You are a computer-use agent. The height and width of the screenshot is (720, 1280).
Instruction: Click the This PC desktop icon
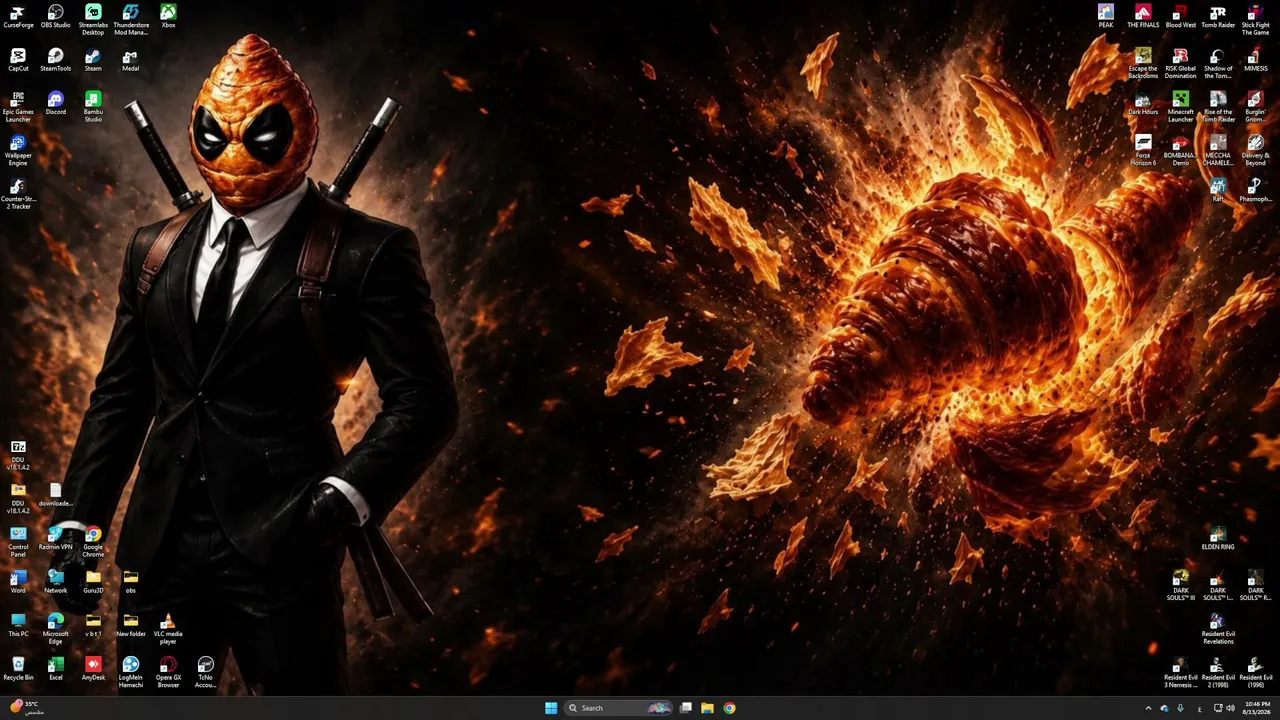pos(18,626)
